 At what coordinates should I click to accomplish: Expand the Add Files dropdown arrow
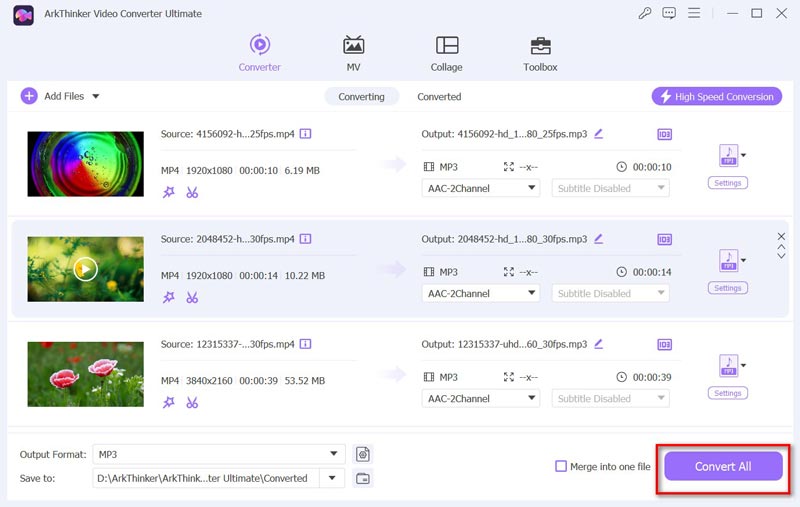click(x=96, y=96)
